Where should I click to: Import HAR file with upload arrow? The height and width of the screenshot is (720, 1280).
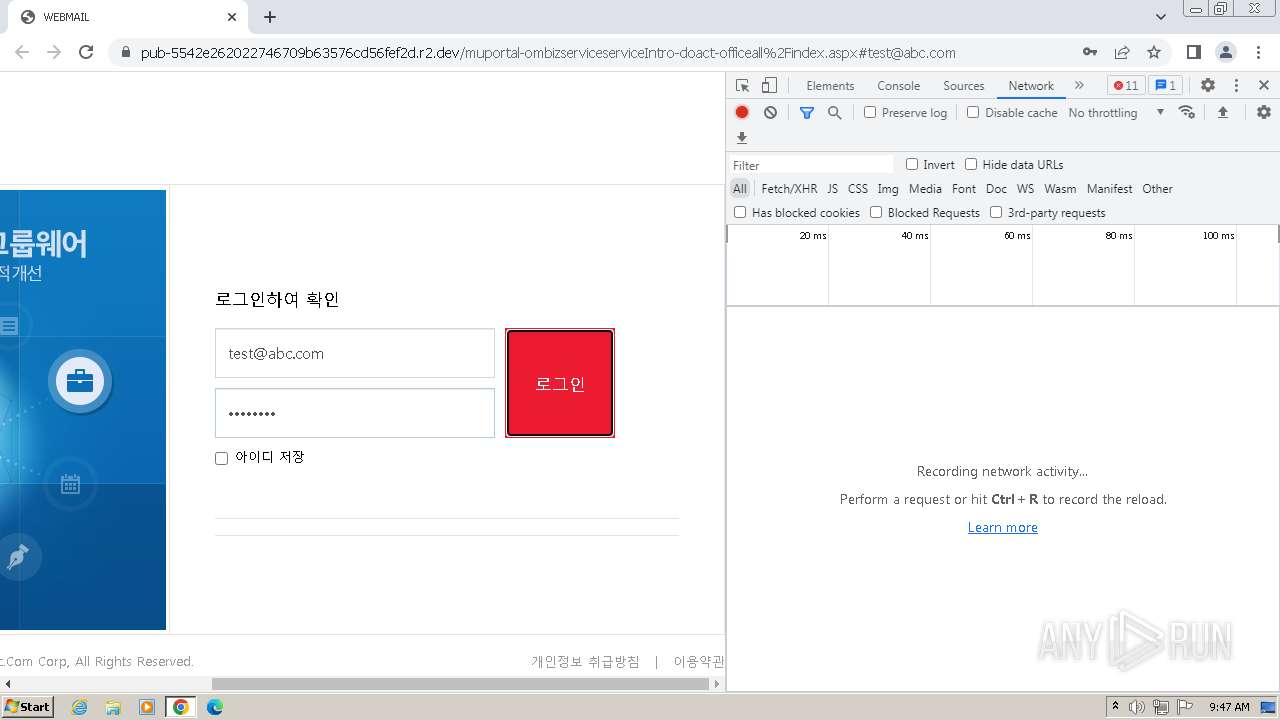tap(1223, 112)
